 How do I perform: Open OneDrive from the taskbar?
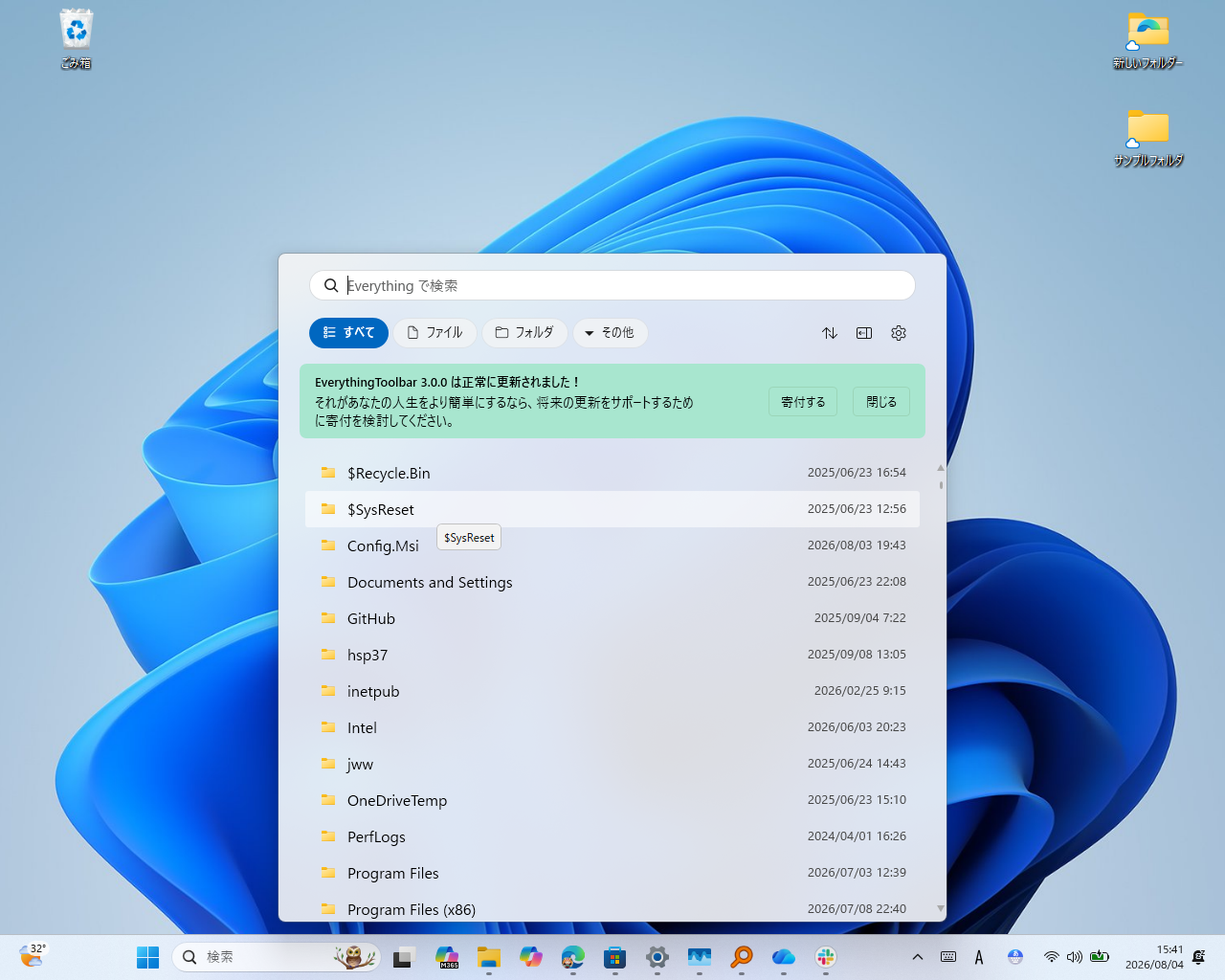[784, 957]
